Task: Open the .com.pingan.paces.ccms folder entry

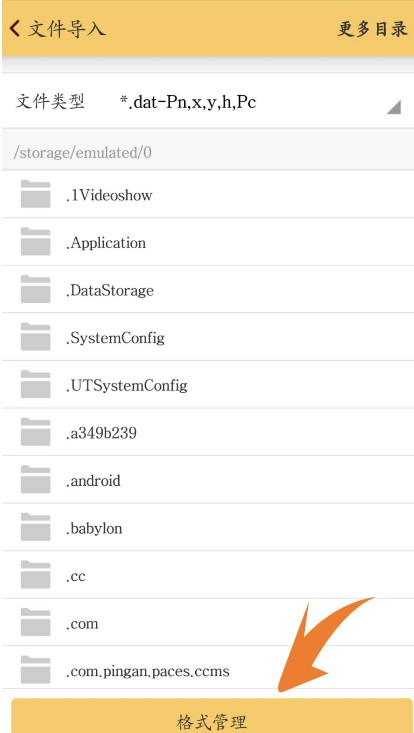Action: pos(207,669)
